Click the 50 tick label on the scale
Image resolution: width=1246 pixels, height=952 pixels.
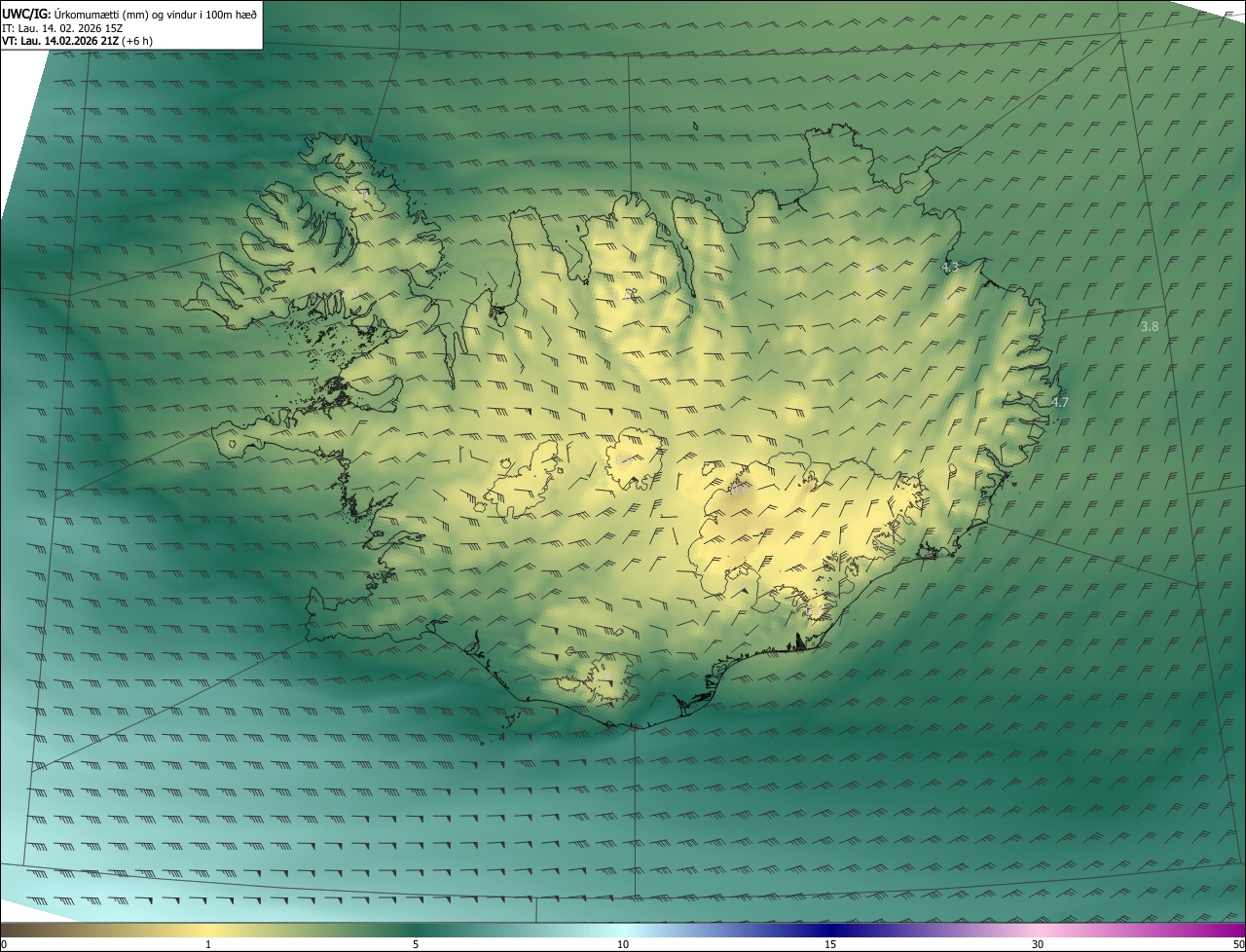point(1239,945)
